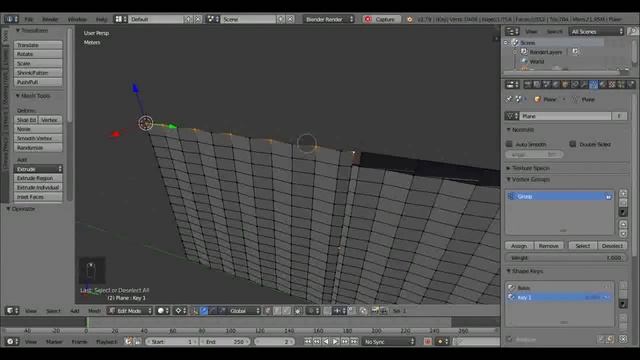Open the Render Layers properties tab icon
The image size is (640, 360).
pos(537,84)
